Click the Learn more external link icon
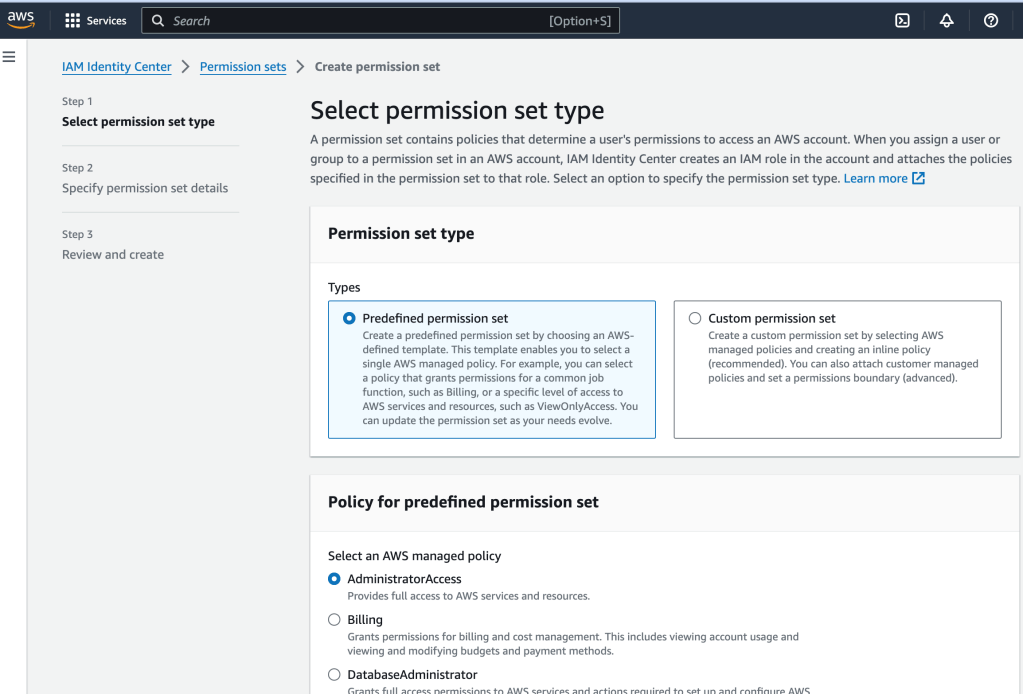The image size is (1023, 694). 918,178
